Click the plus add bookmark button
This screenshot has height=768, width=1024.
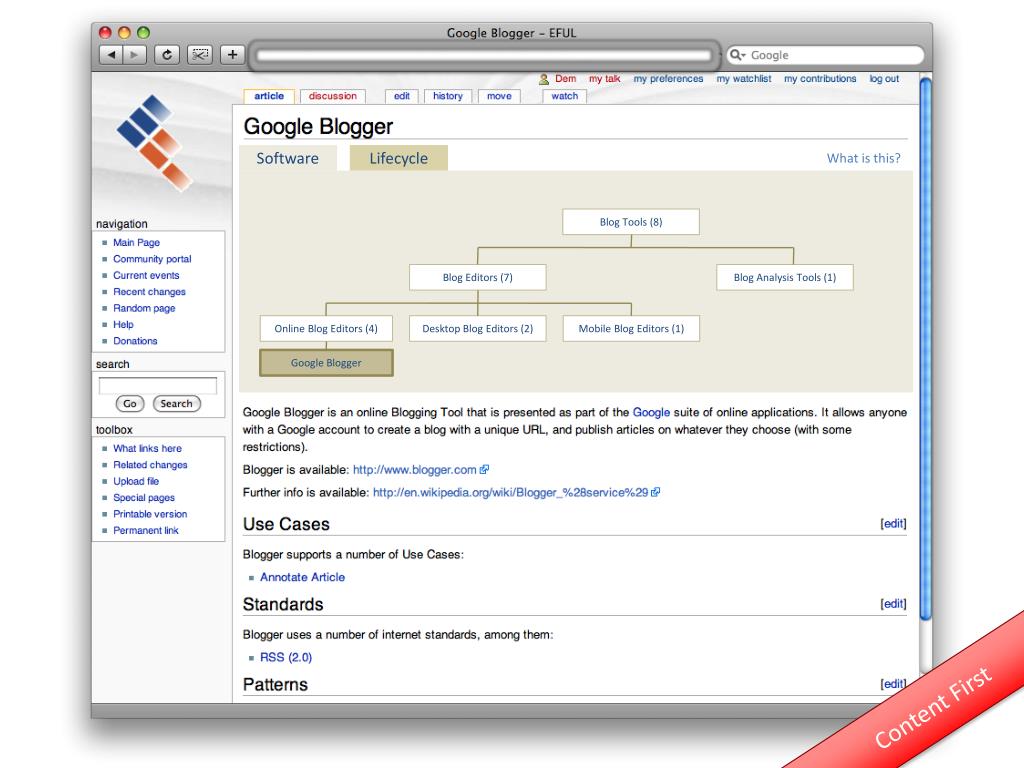pos(232,55)
